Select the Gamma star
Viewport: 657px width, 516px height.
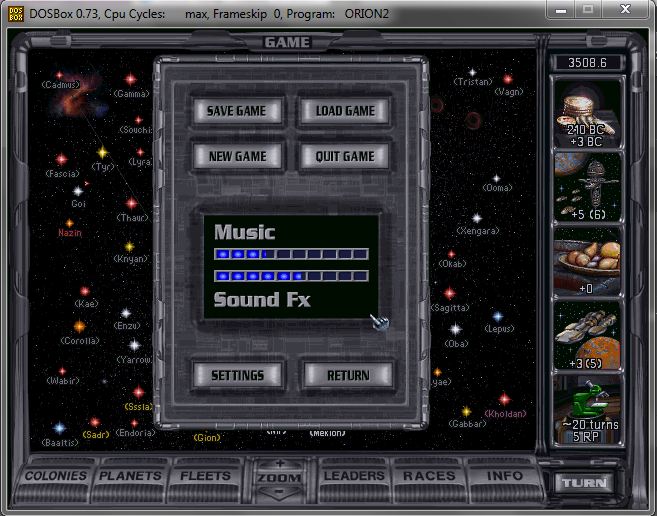pyautogui.click(x=130, y=79)
